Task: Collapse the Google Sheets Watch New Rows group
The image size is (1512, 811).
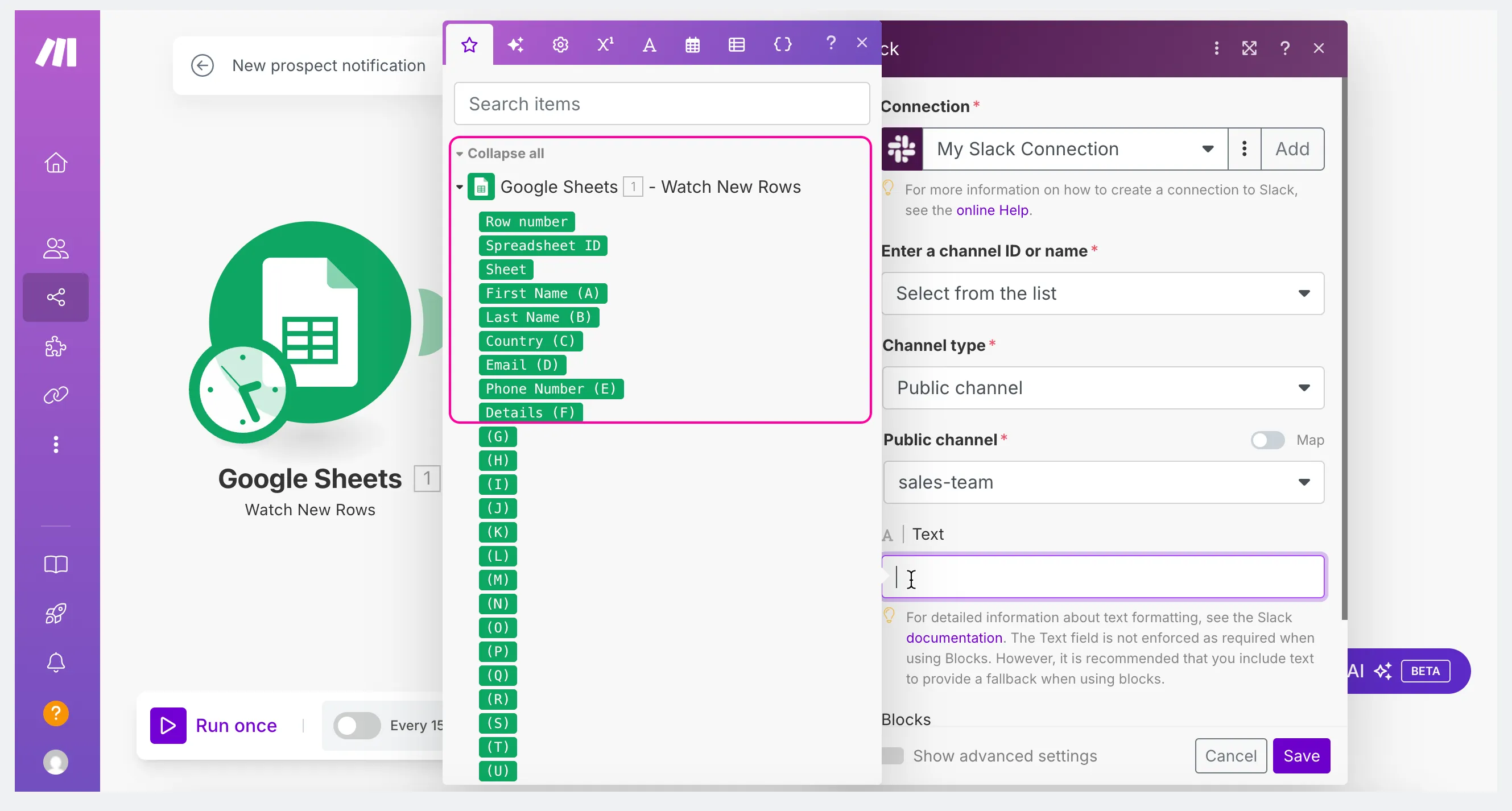Action: pos(460,187)
